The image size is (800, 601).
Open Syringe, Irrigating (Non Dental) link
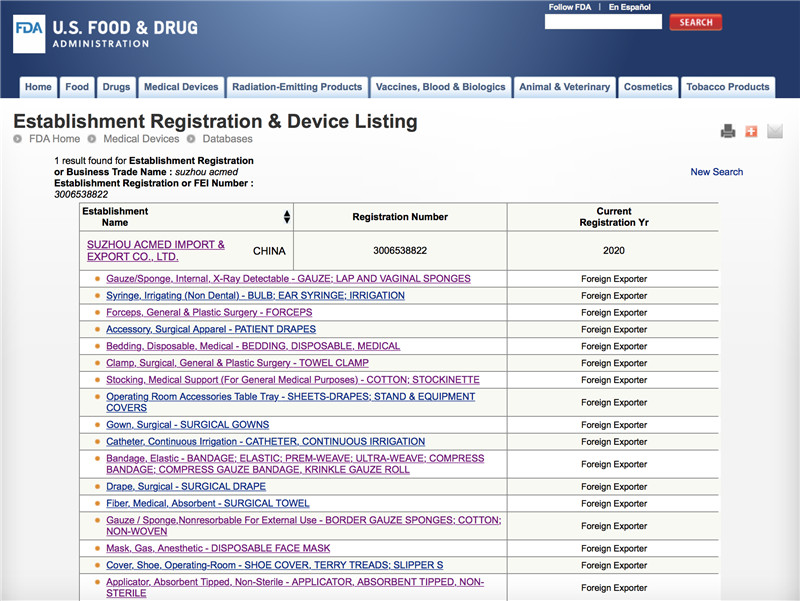click(x=255, y=295)
